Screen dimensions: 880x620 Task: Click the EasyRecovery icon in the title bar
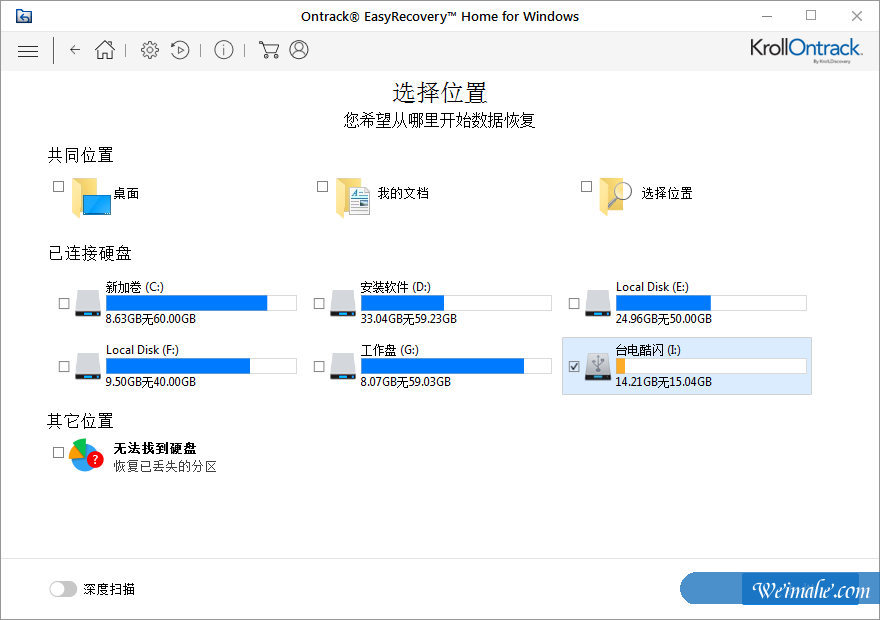(x=25, y=16)
